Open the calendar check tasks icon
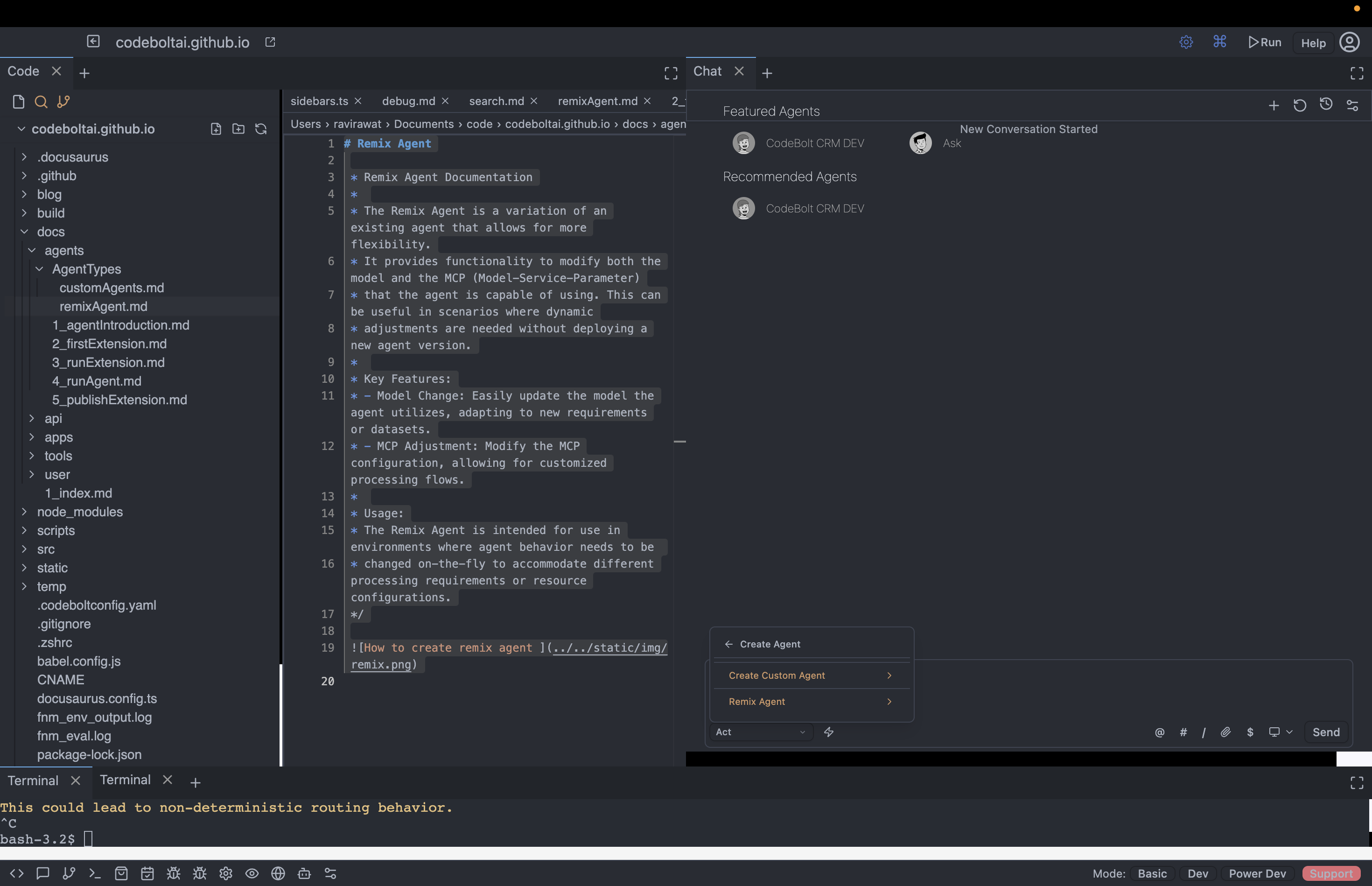The image size is (1372, 886). [x=147, y=873]
